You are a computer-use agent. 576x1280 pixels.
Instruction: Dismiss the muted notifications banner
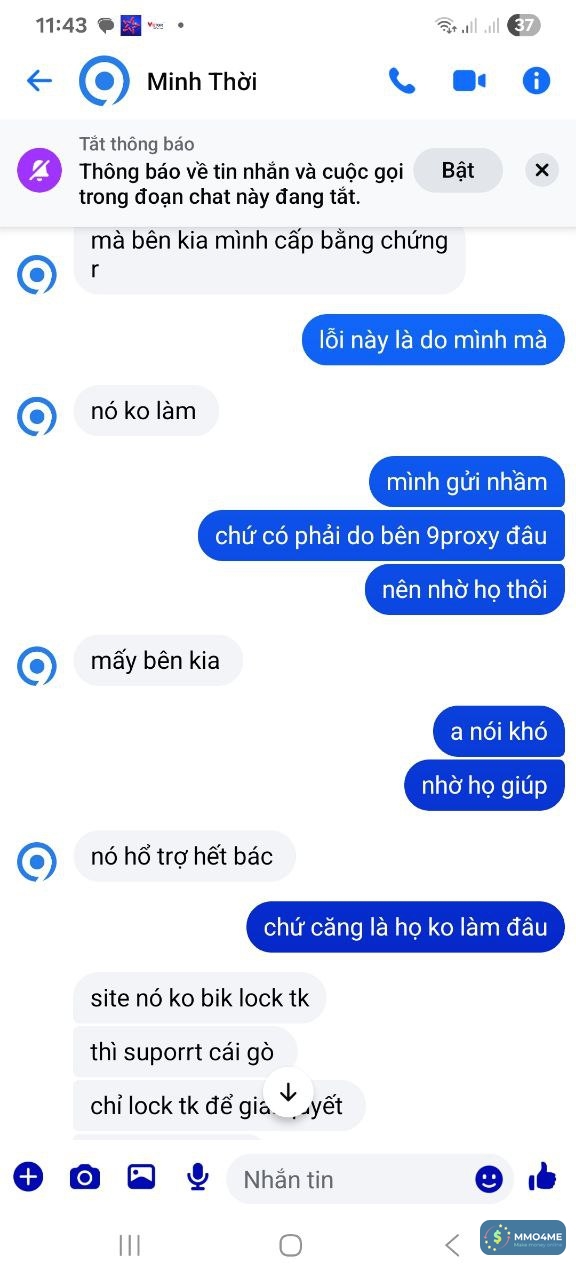(x=542, y=170)
